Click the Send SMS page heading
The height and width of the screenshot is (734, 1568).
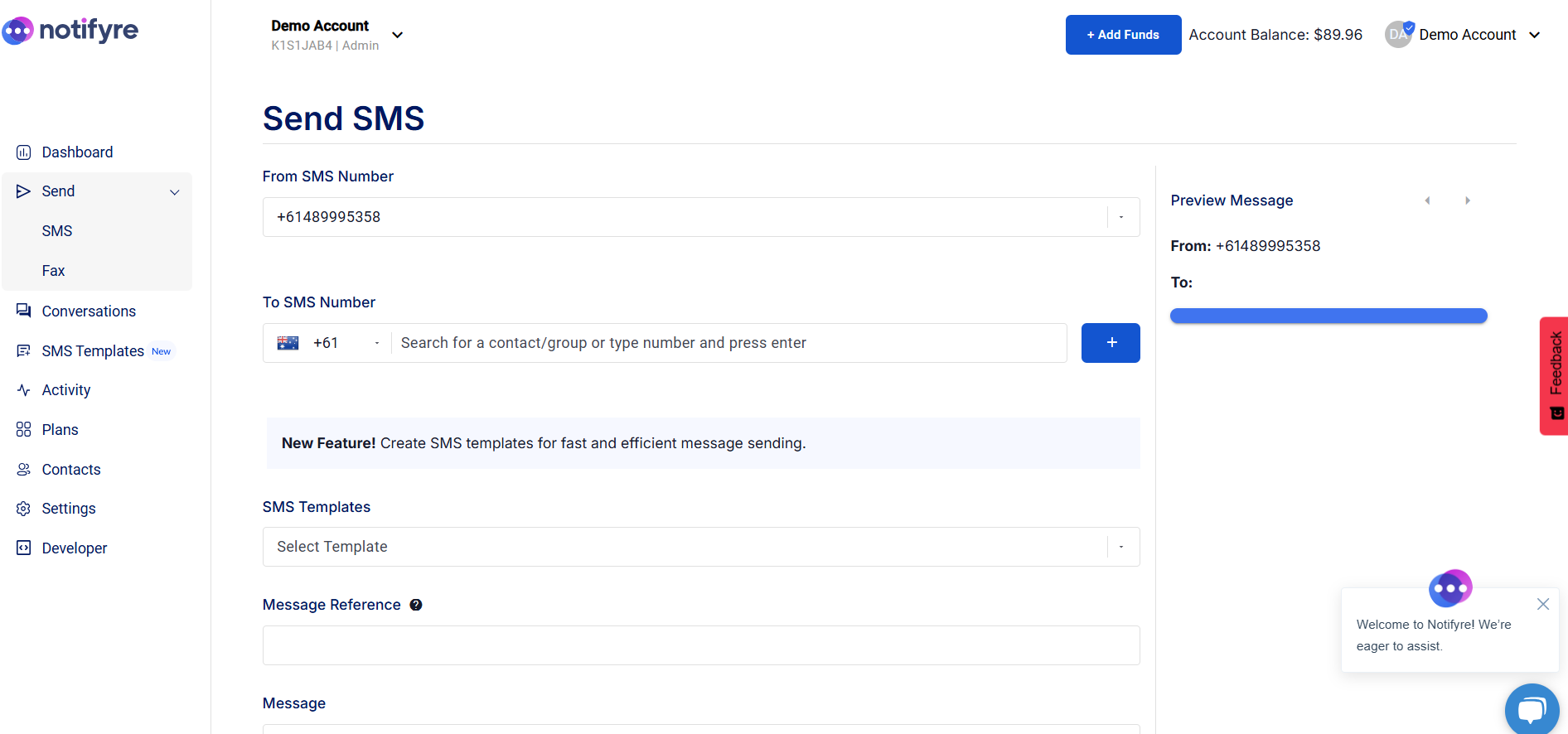coord(343,118)
